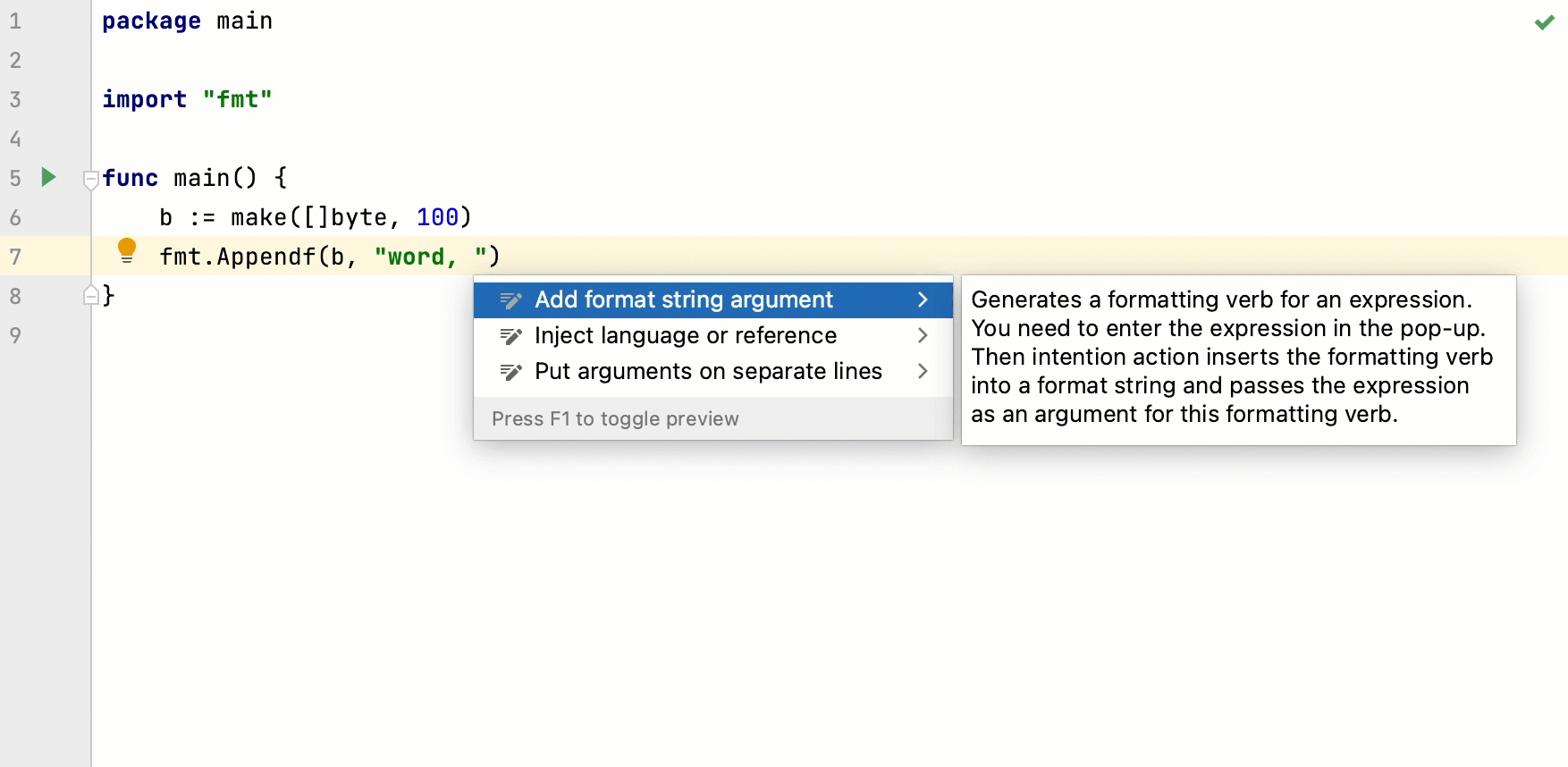Expand submenu arrow for Put arguments on separate lines
Viewport: 1568px width, 767px height.
[x=923, y=372]
